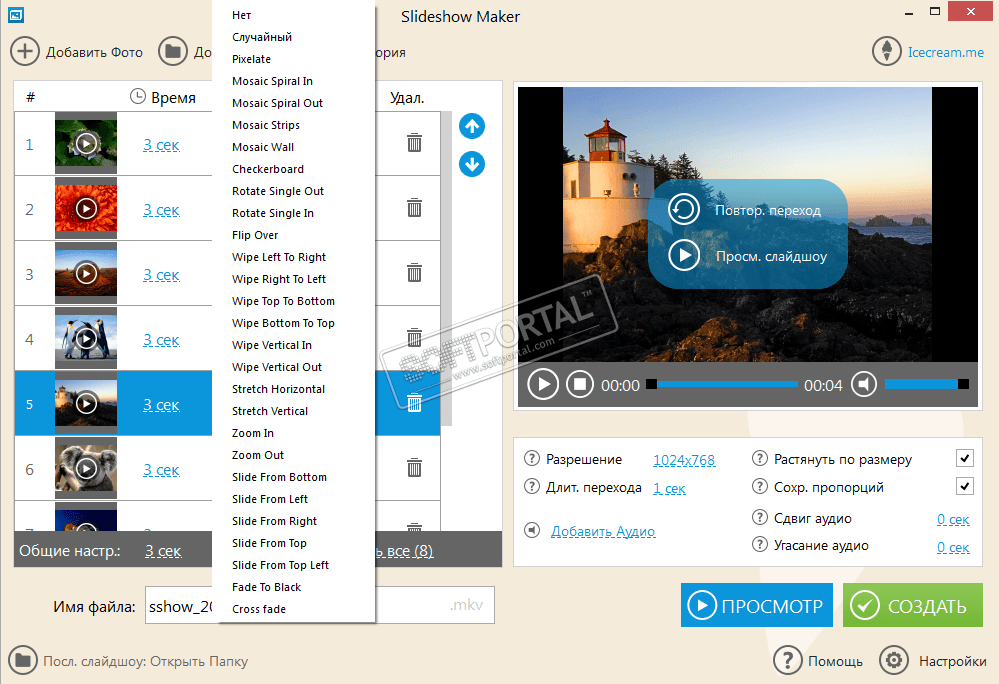Change slide 4 time 3 сек
The image size is (999, 684).
(161, 340)
